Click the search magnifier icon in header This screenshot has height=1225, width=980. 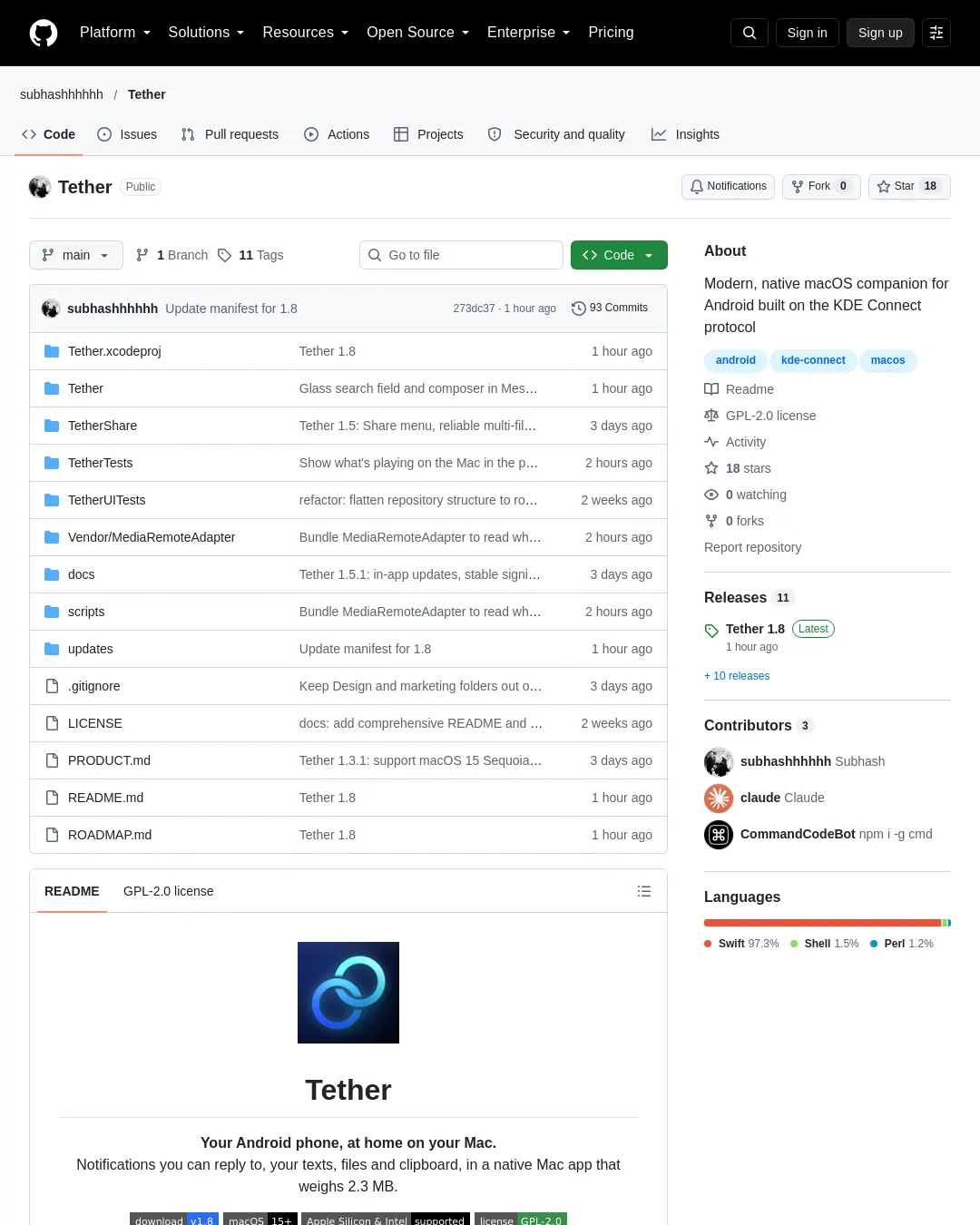[x=750, y=33]
